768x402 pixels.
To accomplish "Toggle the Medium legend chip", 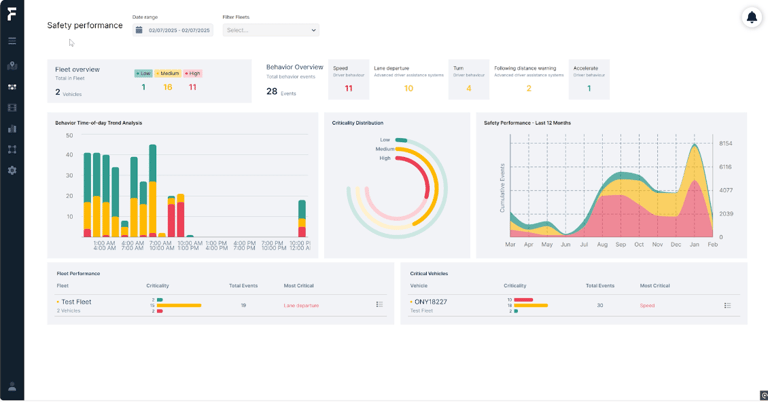I will point(168,73).
